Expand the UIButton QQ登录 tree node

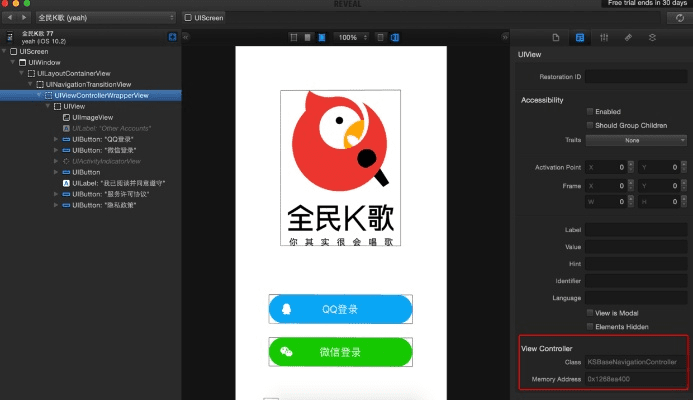pyautogui.click(x=56, y=139)
